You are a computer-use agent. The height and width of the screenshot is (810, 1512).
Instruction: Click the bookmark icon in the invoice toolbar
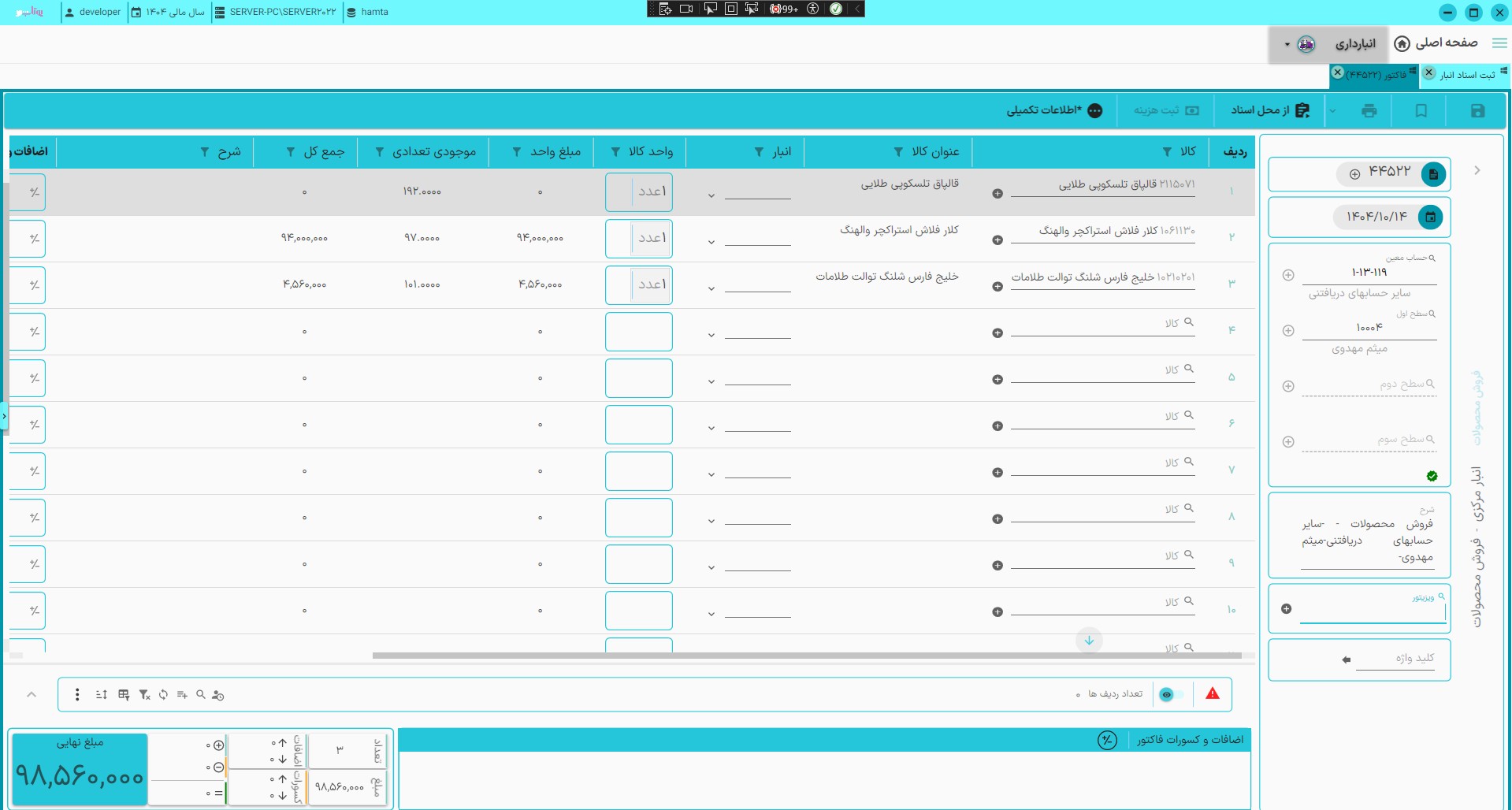point(1421,111)
